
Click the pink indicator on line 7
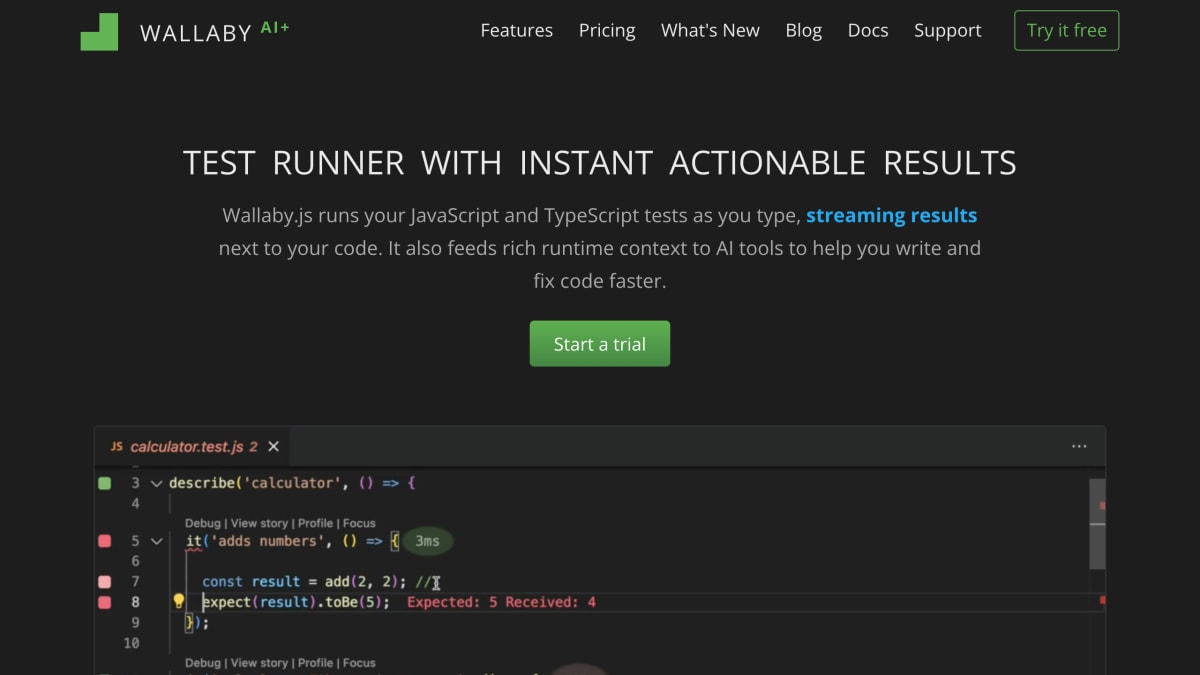point(104,581)
